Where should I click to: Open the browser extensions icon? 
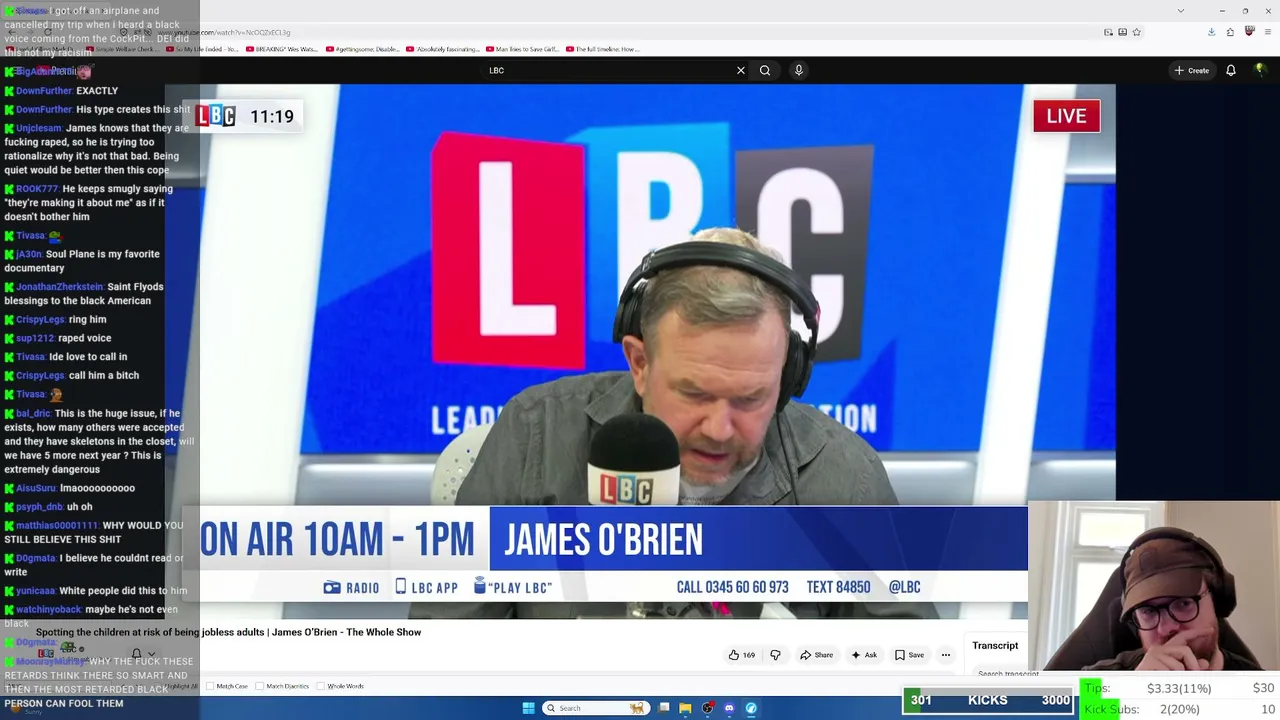point(1230,32)
